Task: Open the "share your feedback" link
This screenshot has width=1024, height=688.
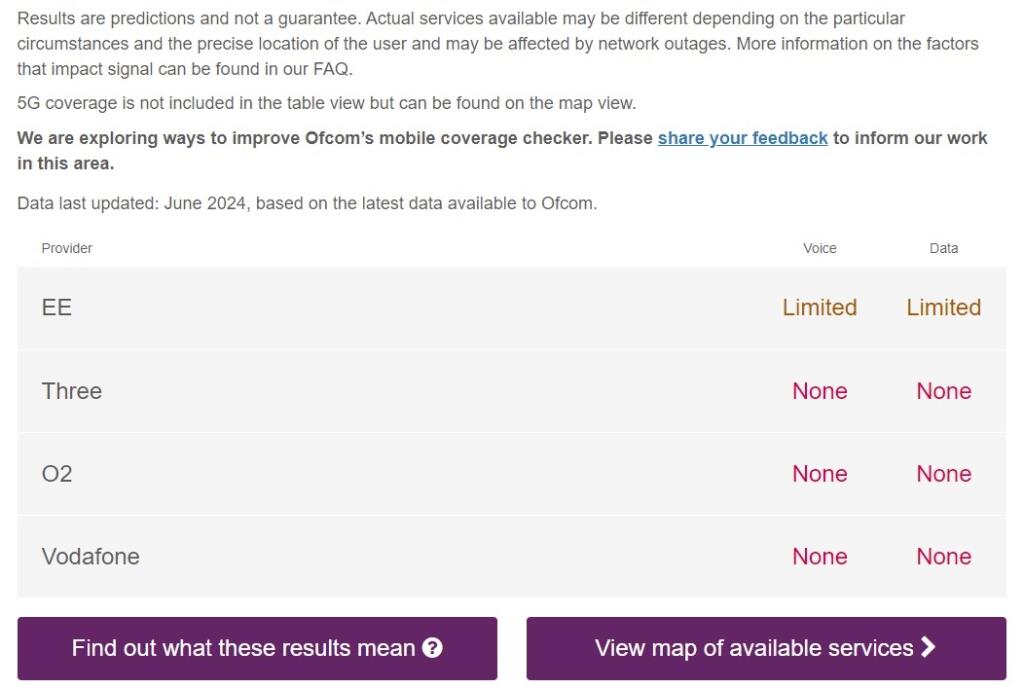Action: coord(742,138)
